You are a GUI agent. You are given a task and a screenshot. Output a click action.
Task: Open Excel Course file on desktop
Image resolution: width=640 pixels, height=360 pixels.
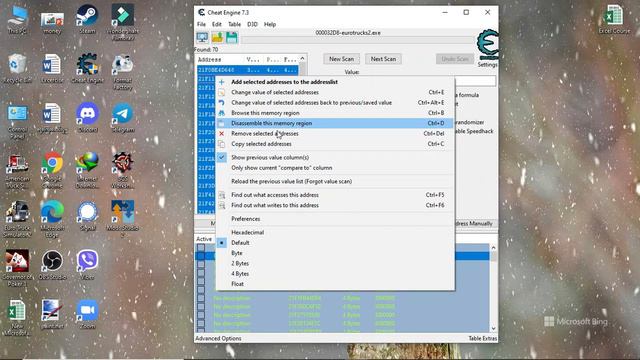point(614,20)
